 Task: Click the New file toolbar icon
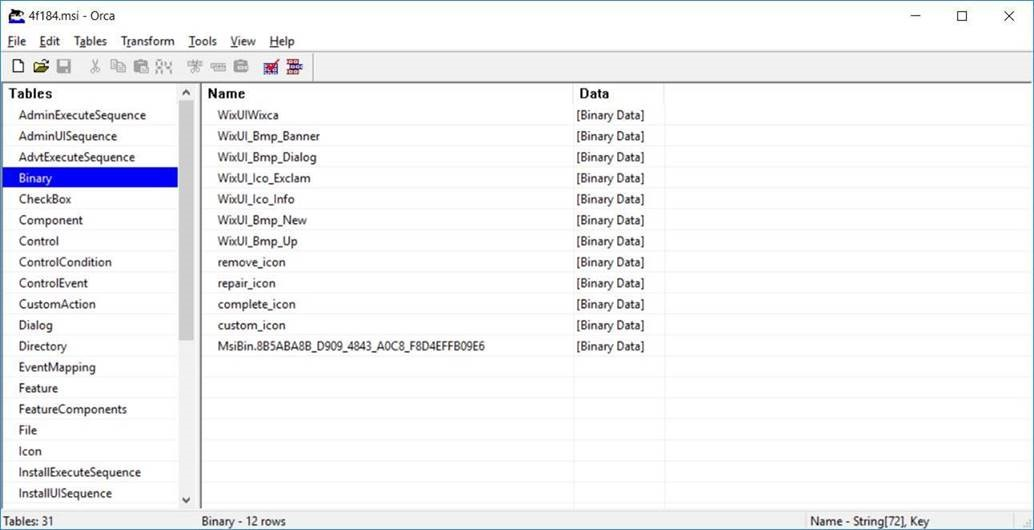(x=18, y=67)
